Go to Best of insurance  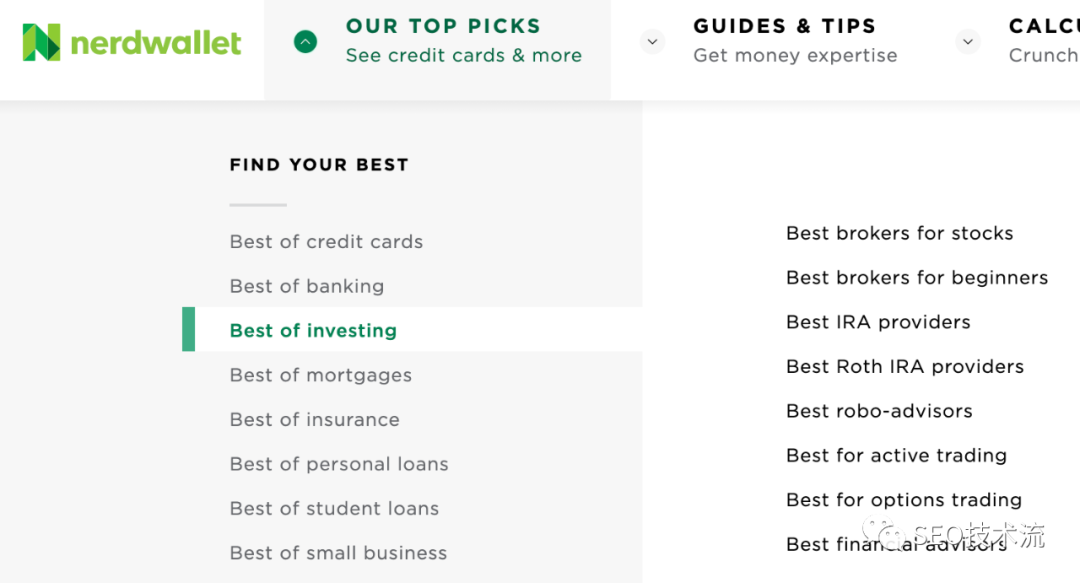click(315, 420)
